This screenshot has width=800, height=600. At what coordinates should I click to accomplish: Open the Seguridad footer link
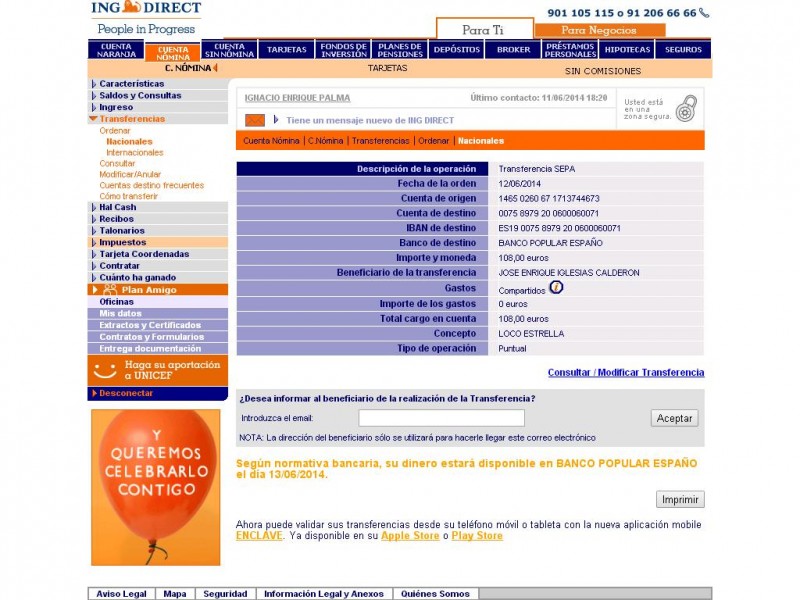tap(226, 594)
